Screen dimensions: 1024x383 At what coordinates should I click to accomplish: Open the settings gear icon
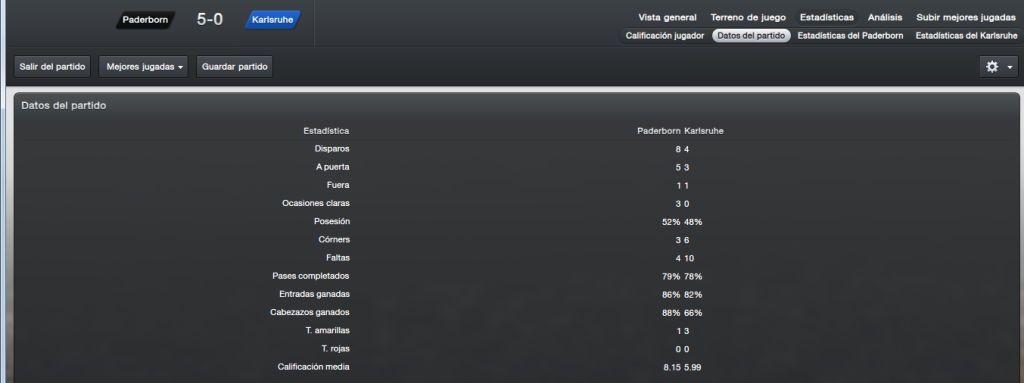[x=991, y=67]
